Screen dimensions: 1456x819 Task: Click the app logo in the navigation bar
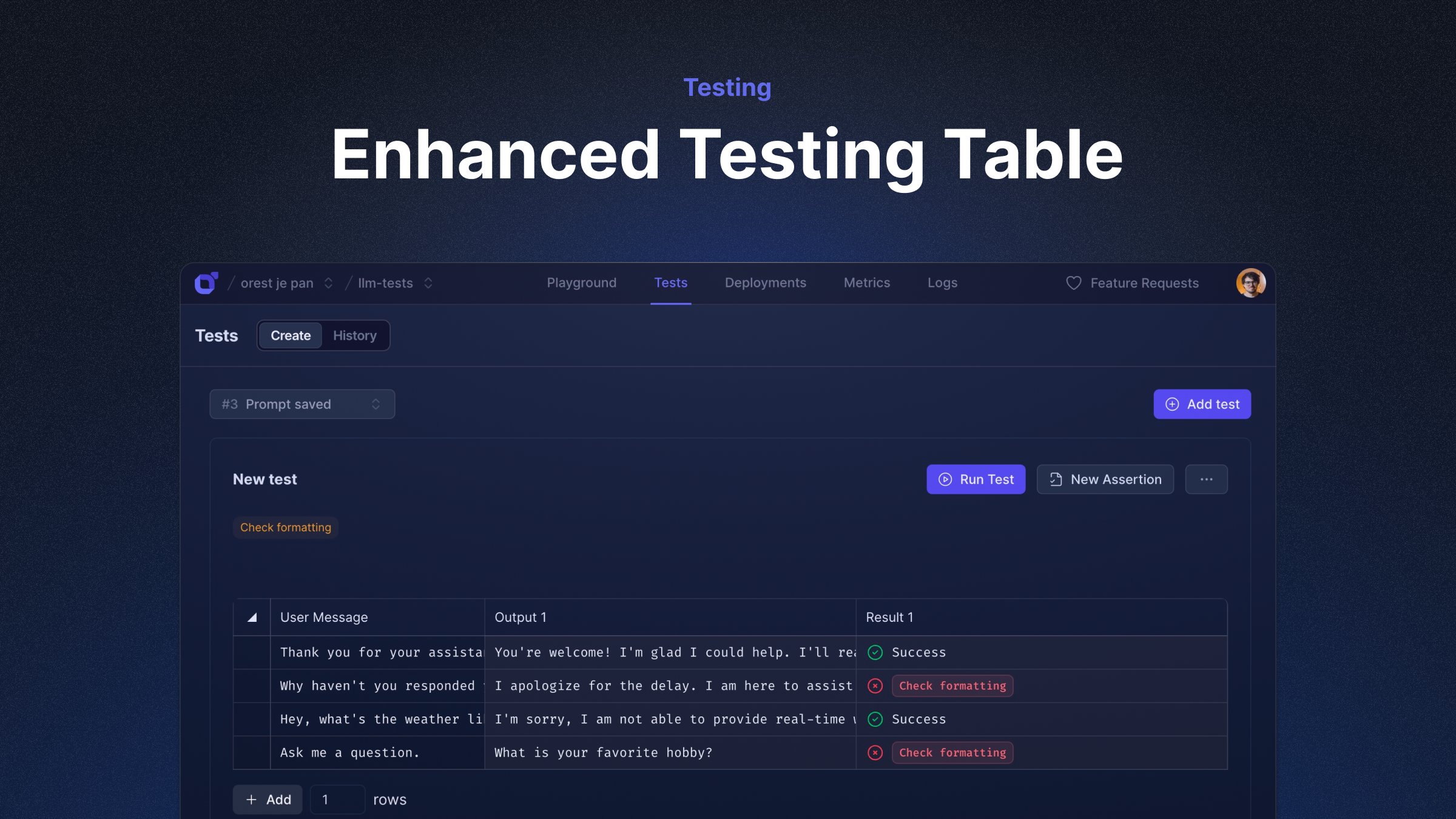206,283
